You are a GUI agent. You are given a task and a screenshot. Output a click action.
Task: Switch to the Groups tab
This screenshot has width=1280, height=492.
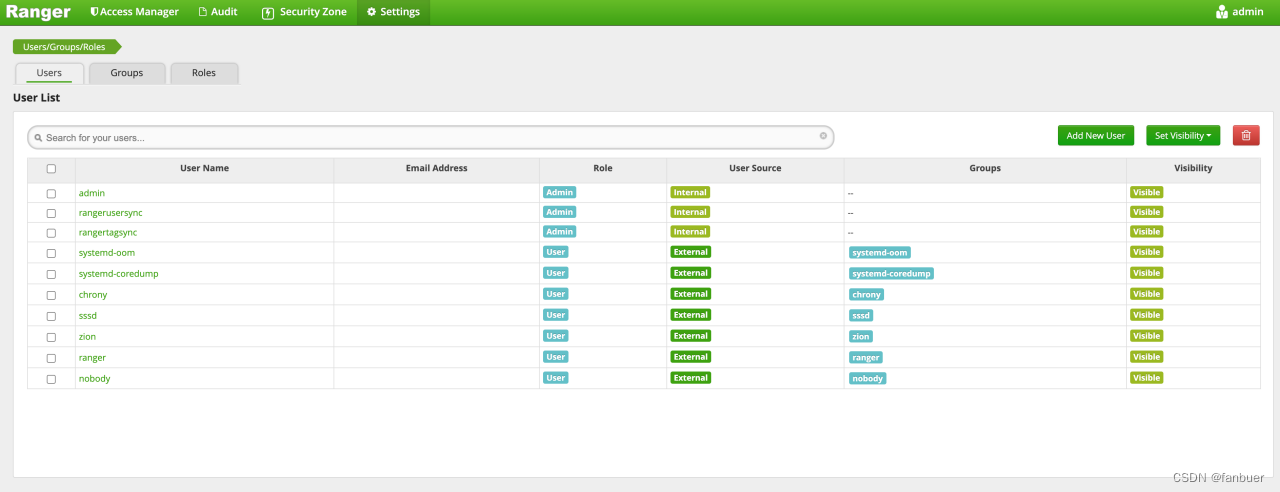[x=127, y=73]
